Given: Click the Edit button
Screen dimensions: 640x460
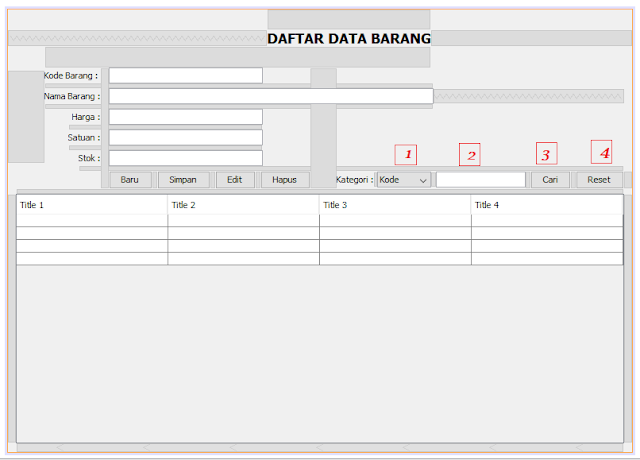Looking at the screenshot, I should coord(235,180).
